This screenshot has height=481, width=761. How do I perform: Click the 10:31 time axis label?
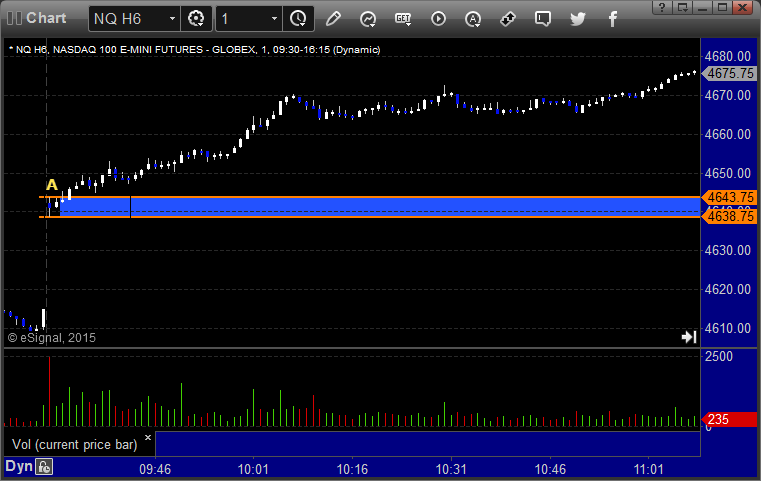[451, 469]
